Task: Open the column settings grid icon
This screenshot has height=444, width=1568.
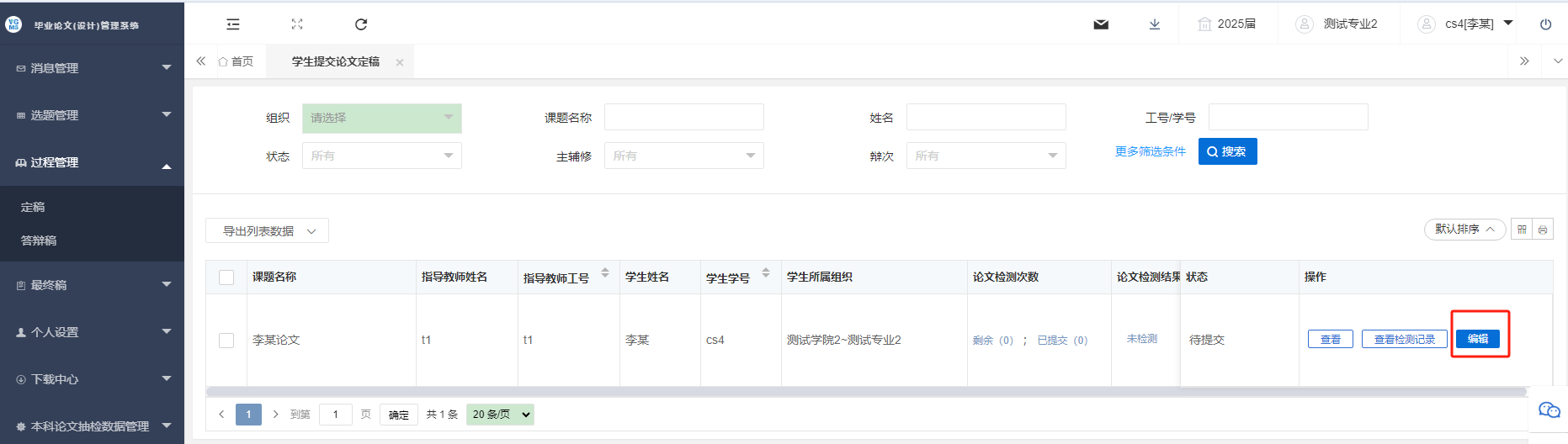Action: point(1522,229)
